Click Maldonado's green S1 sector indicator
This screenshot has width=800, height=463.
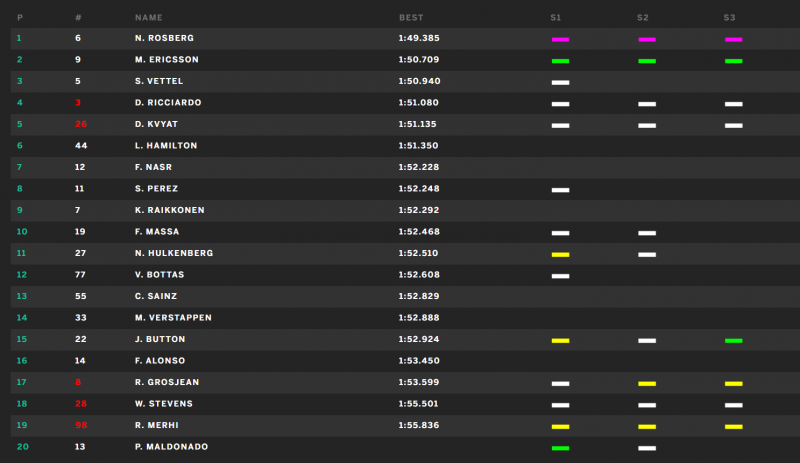coord(560,448)
